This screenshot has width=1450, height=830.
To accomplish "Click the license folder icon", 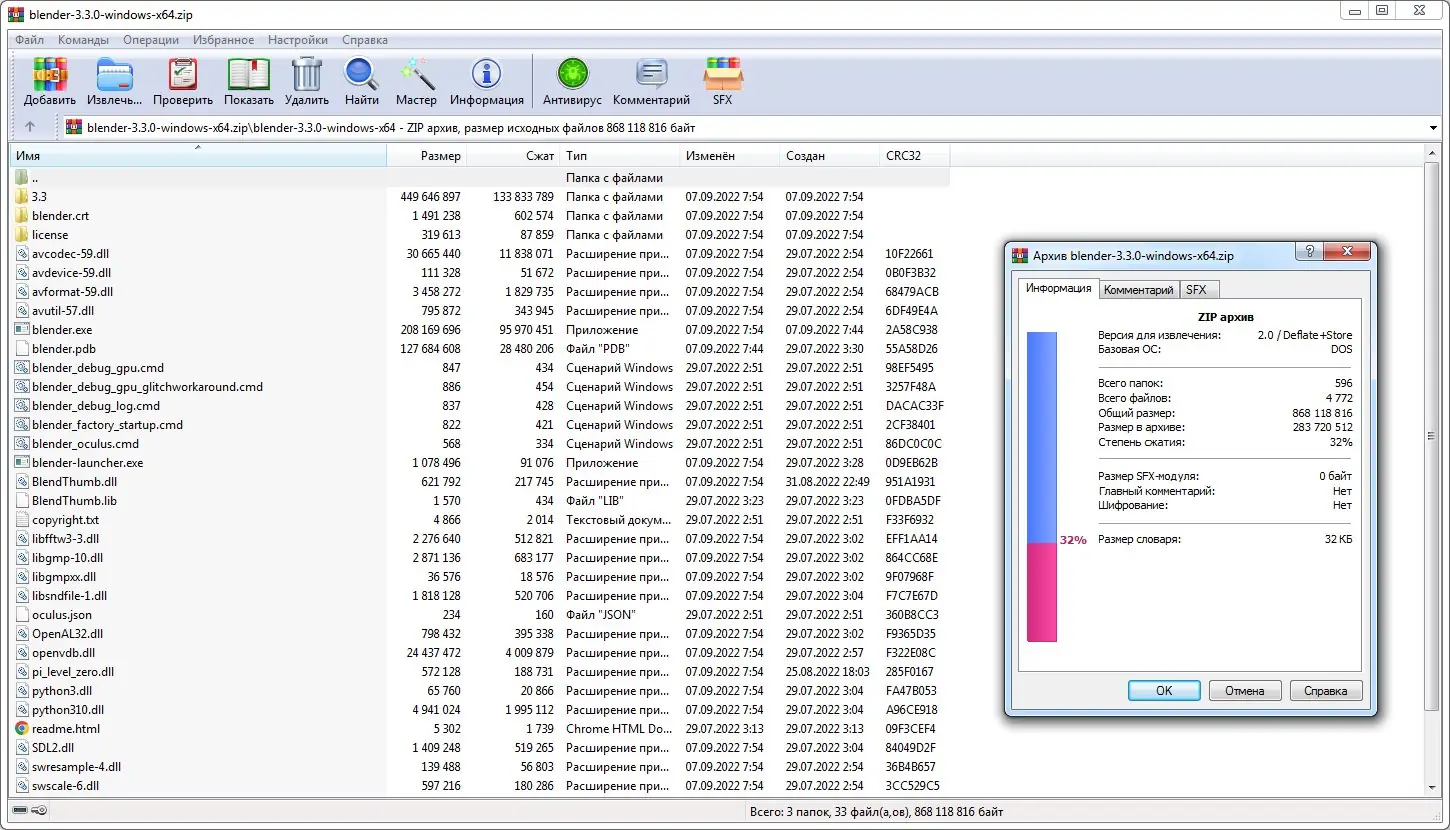I will coord(22,235).
